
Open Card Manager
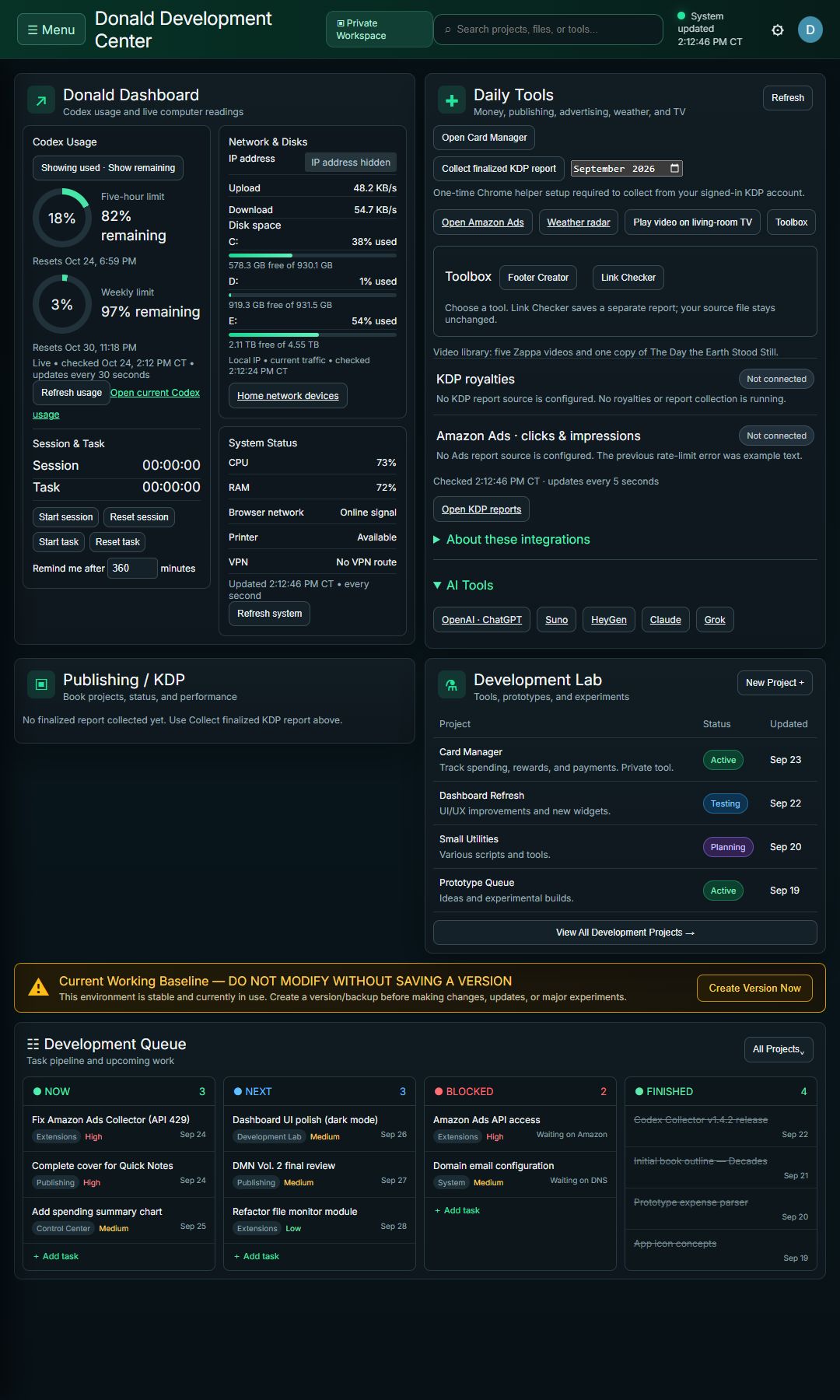pos(484,137)
